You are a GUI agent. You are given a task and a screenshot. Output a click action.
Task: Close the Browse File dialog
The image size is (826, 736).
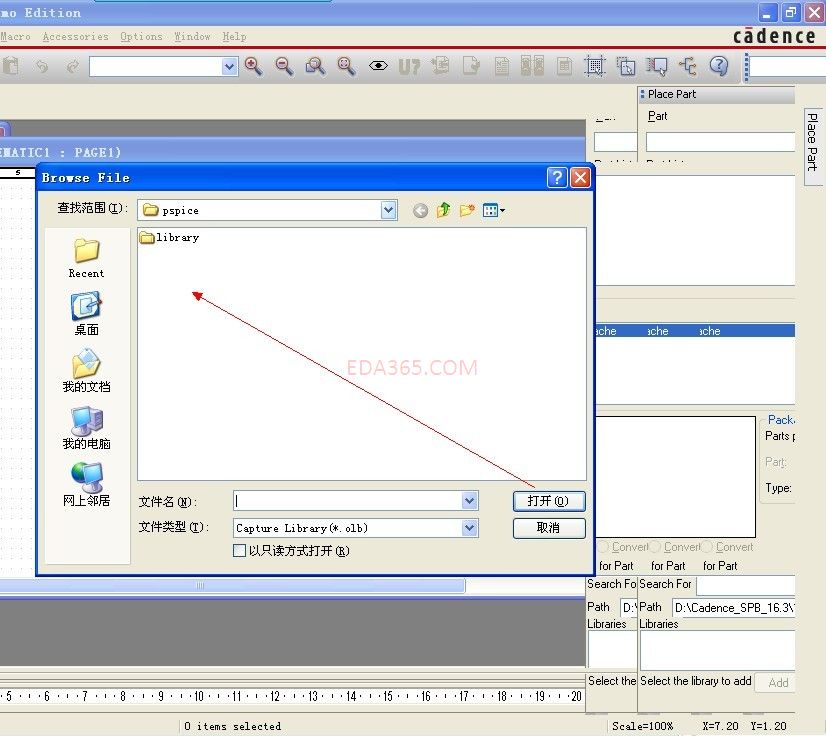[x=581, y=178]
